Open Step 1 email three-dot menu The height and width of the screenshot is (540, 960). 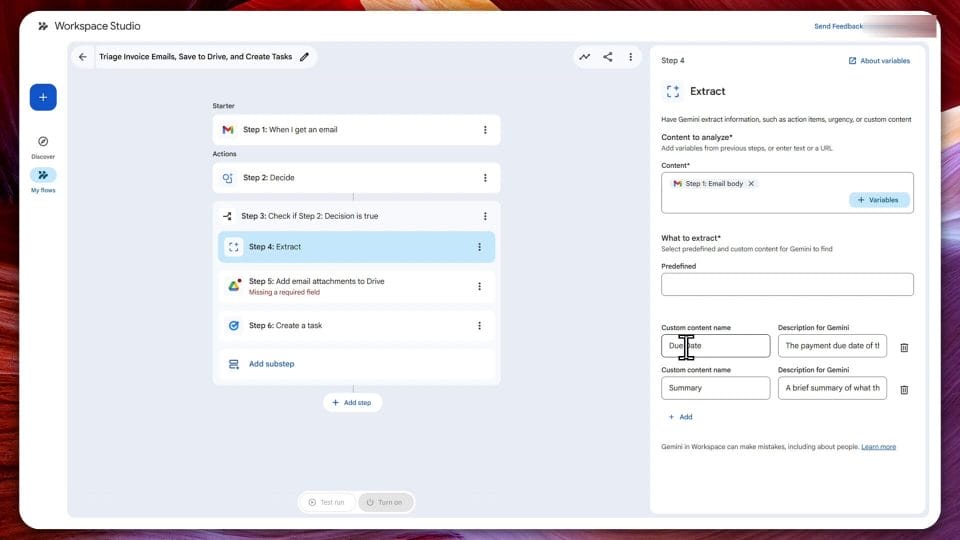(485, 130)
